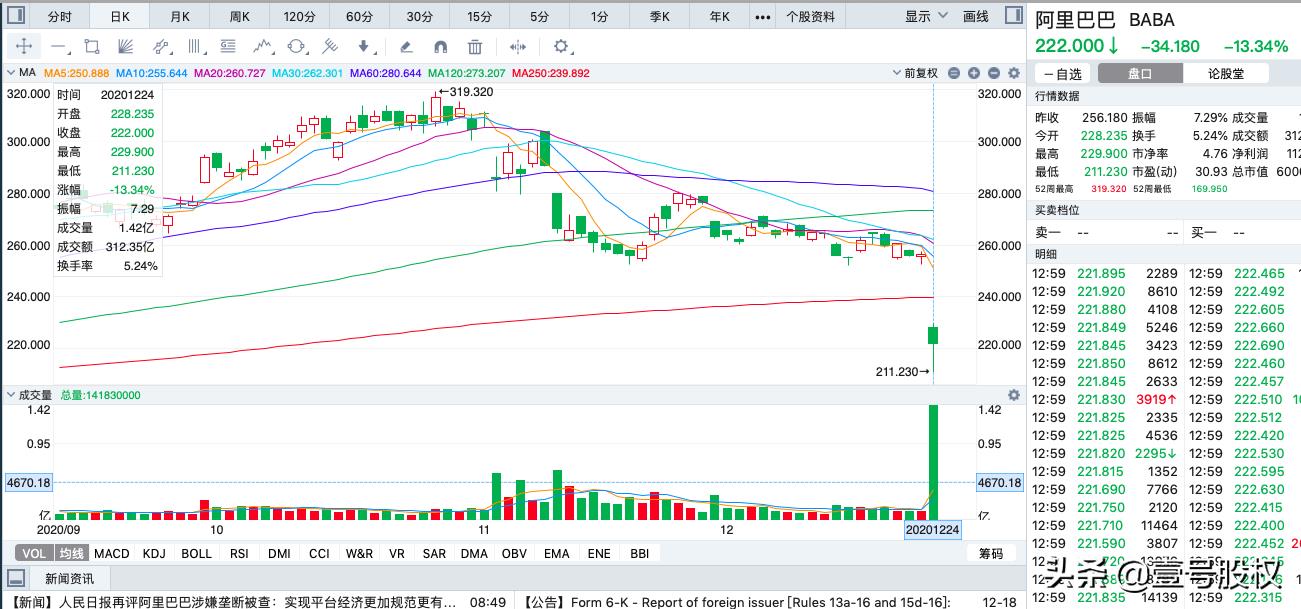Toggle the right sidebar panel icon
The image size is (1301, 609).
(x=1013, y=16)
